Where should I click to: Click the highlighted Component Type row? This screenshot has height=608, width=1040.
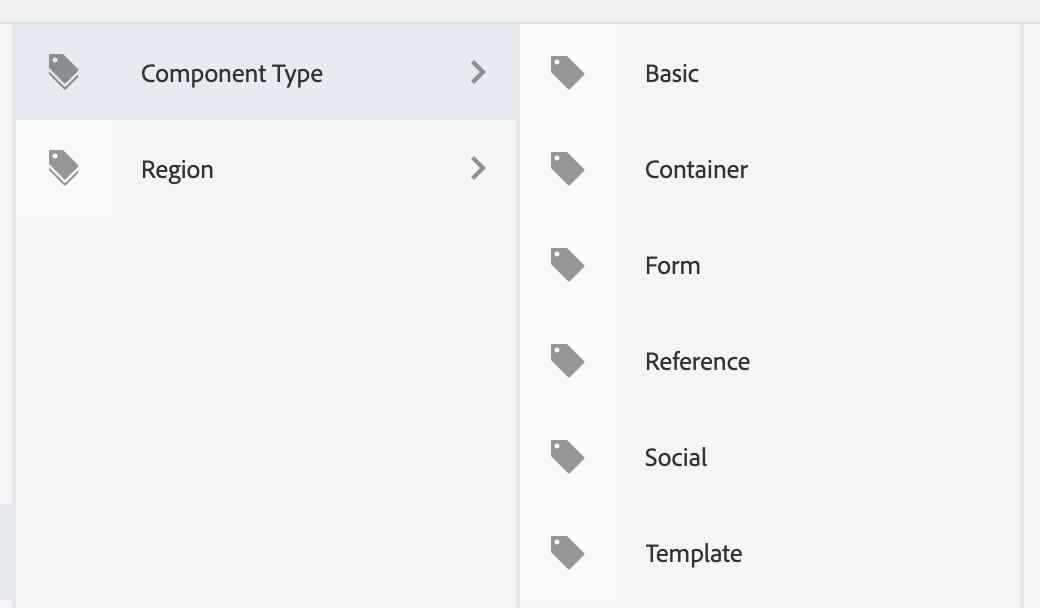coord(265,72)
